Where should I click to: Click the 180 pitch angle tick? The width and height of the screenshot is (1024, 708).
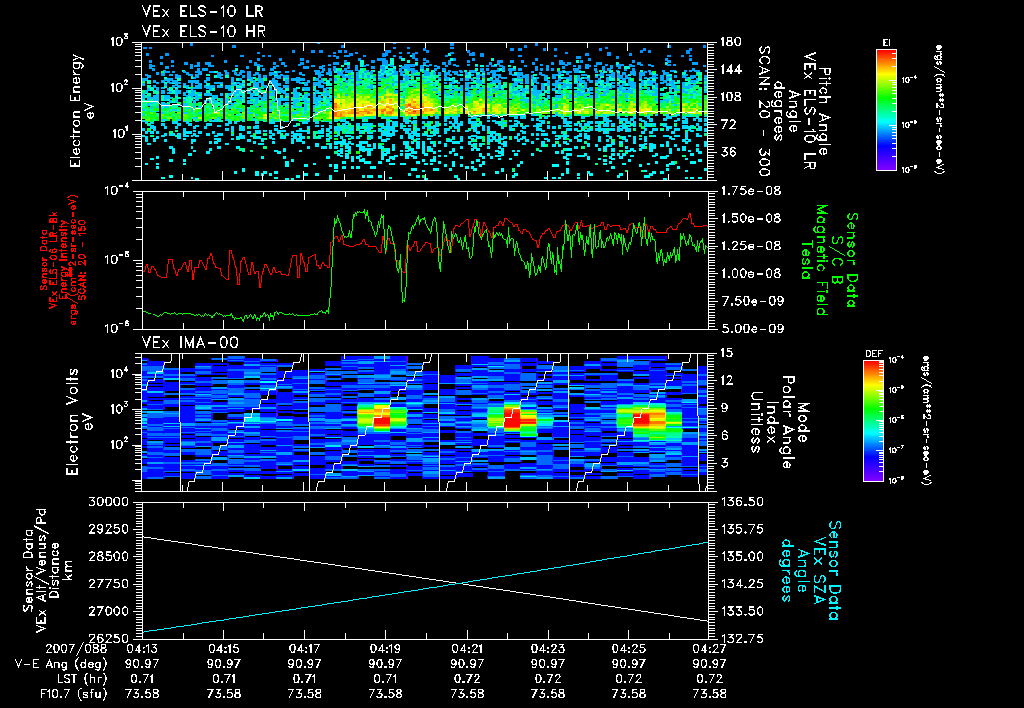(731, 42)
